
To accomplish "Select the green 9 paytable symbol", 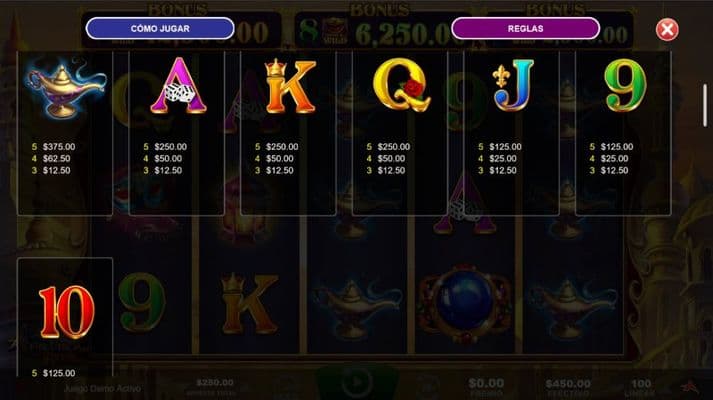I will [x=625, y=85].
